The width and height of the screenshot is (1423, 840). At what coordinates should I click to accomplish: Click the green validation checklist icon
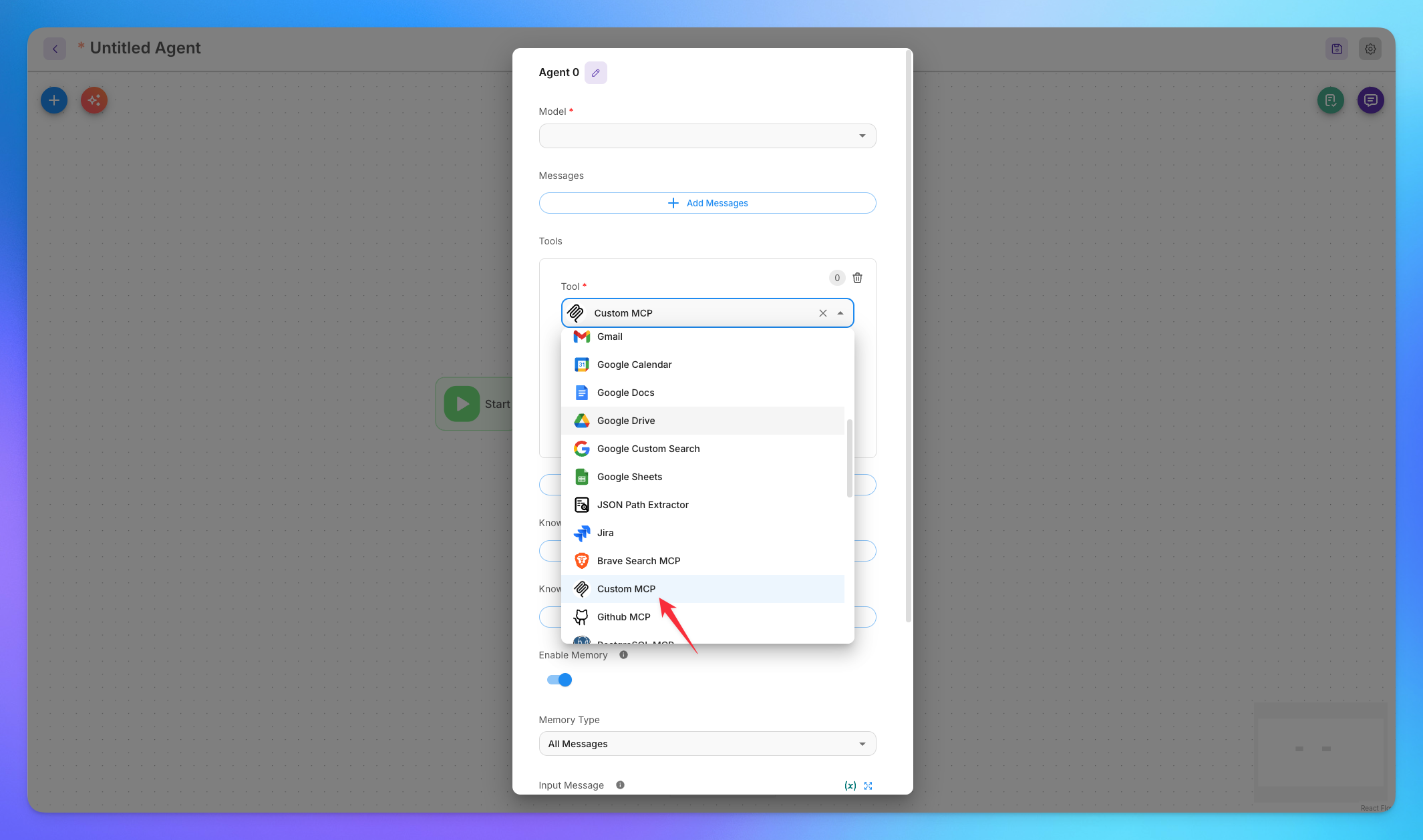point(1330,100)
